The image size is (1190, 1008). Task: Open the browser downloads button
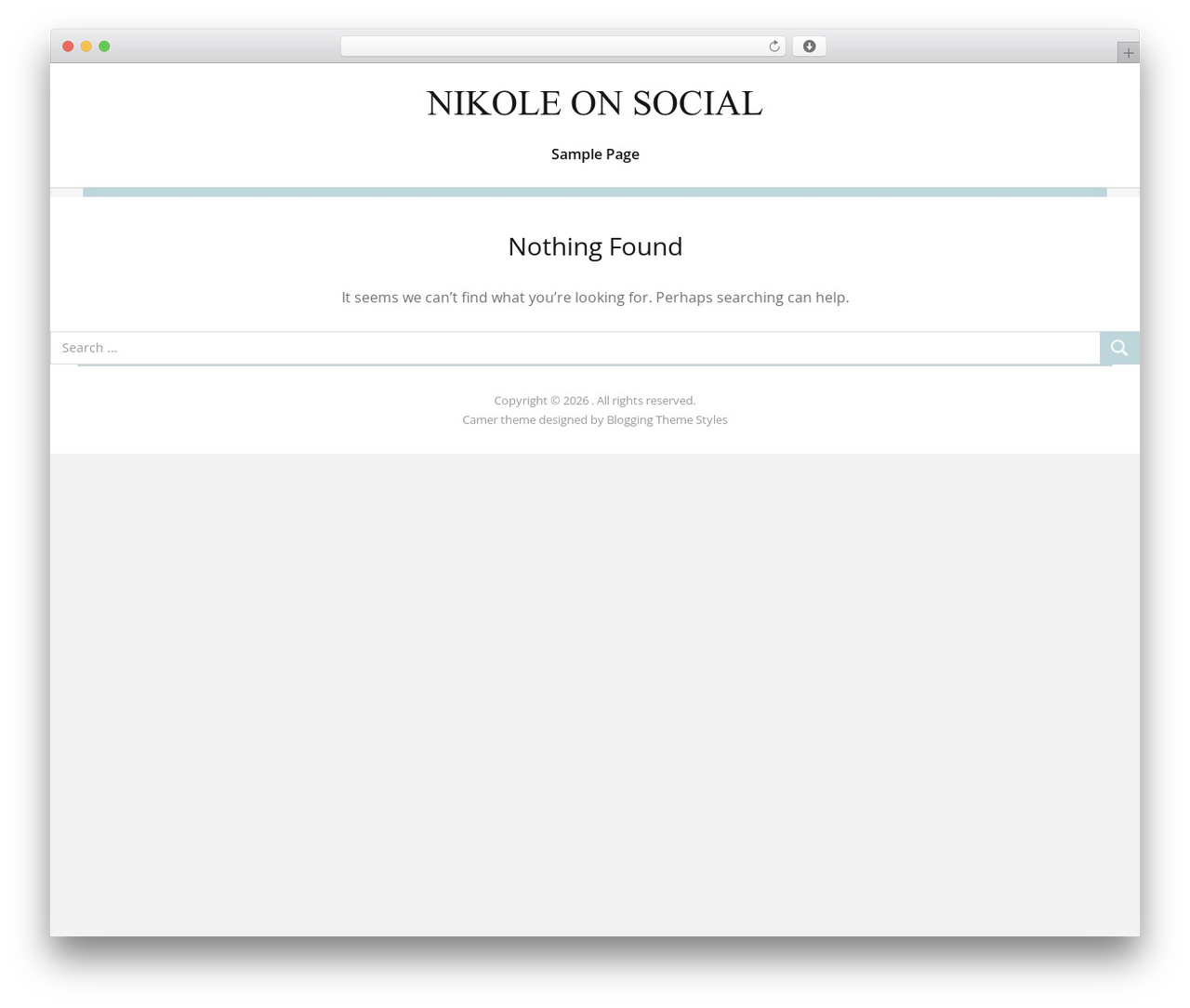809,46
